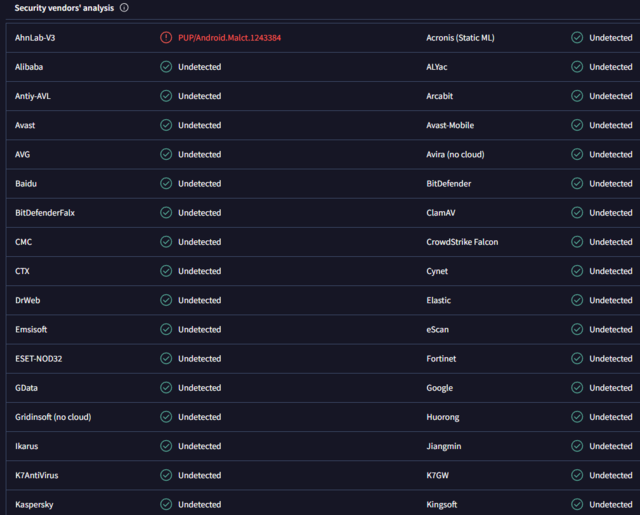Click the check icon for BitDefenderFalx

(x=166, y=213)
